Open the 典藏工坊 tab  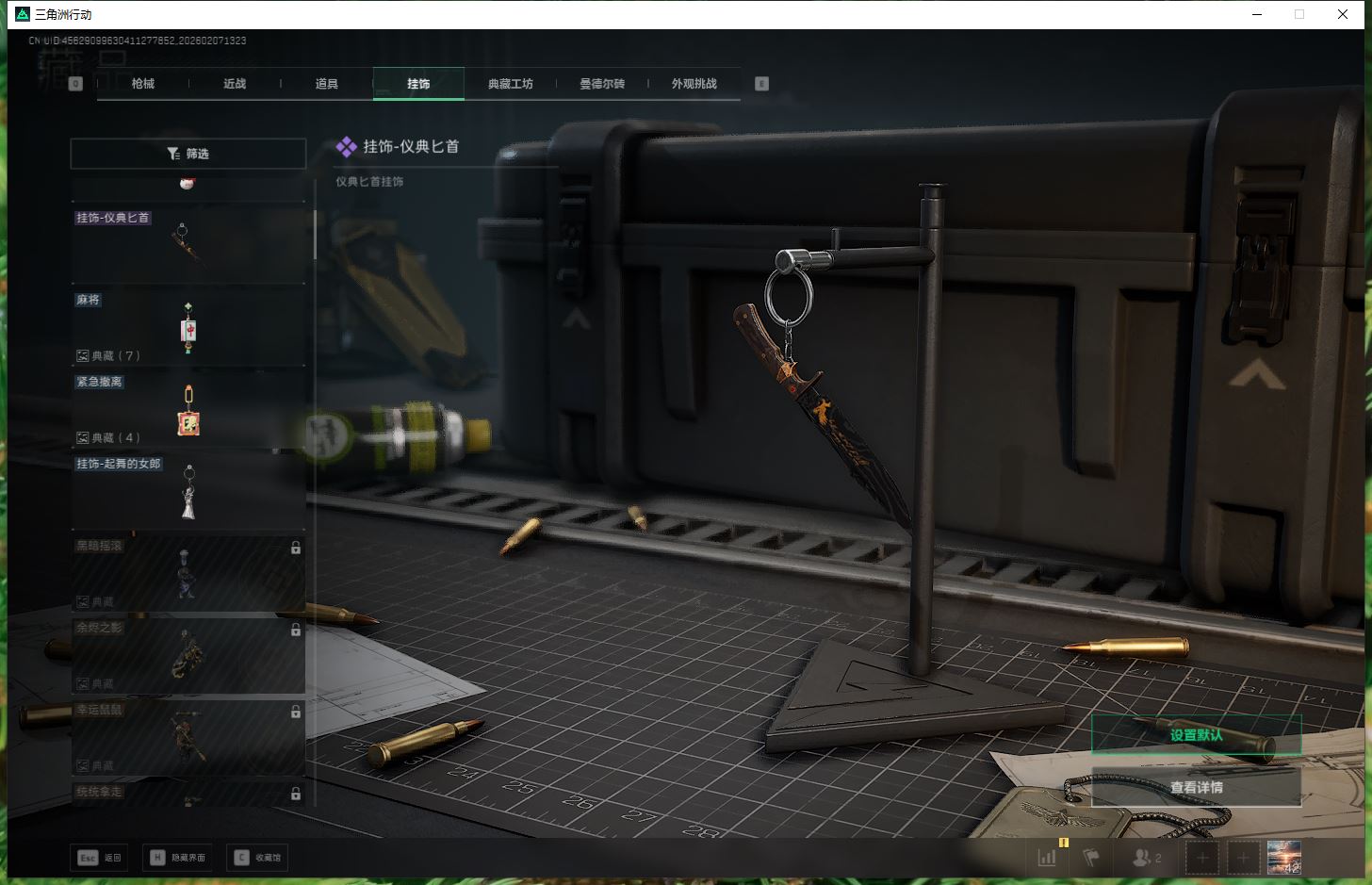510,84
